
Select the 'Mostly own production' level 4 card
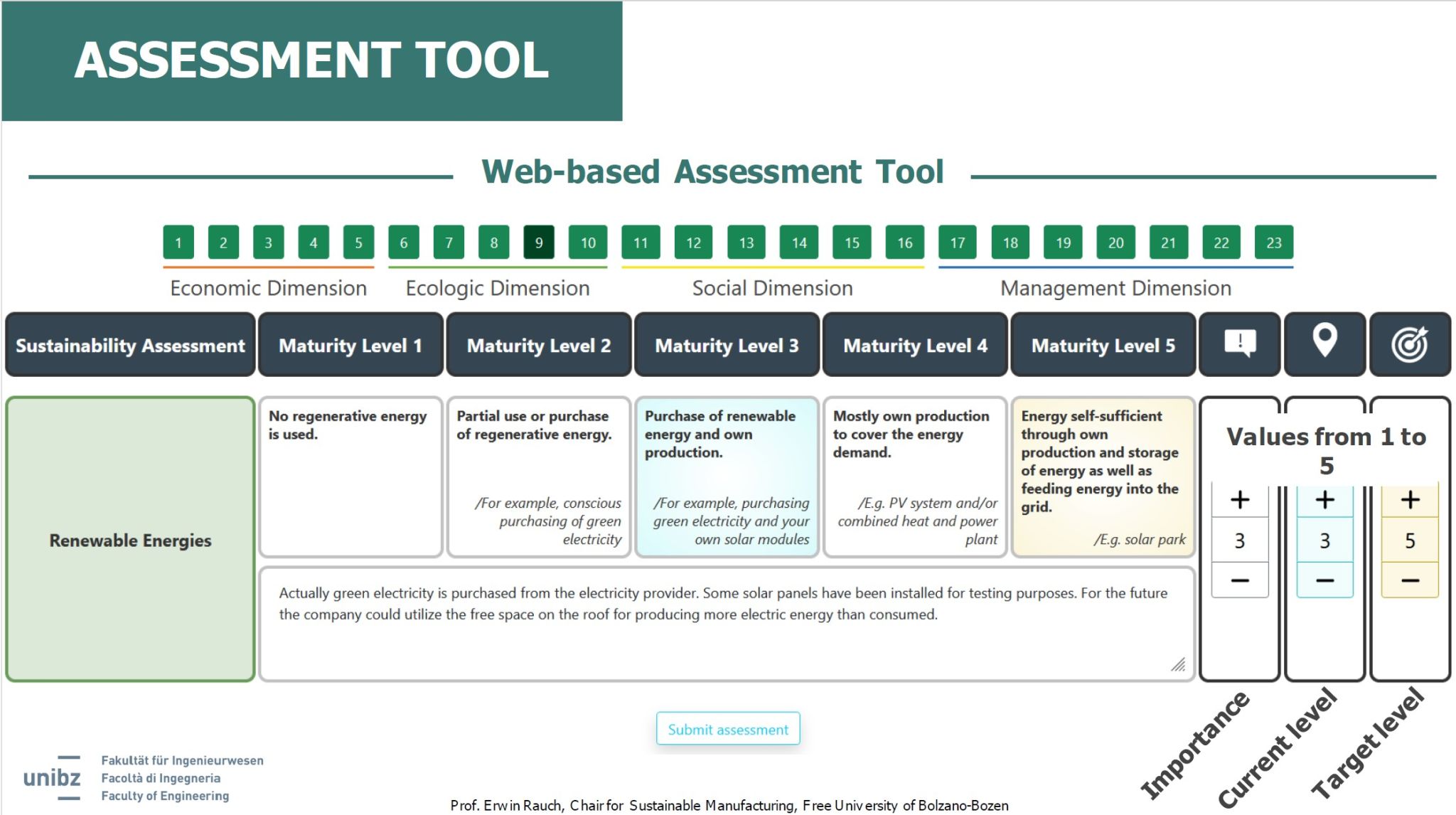(915, 476)
